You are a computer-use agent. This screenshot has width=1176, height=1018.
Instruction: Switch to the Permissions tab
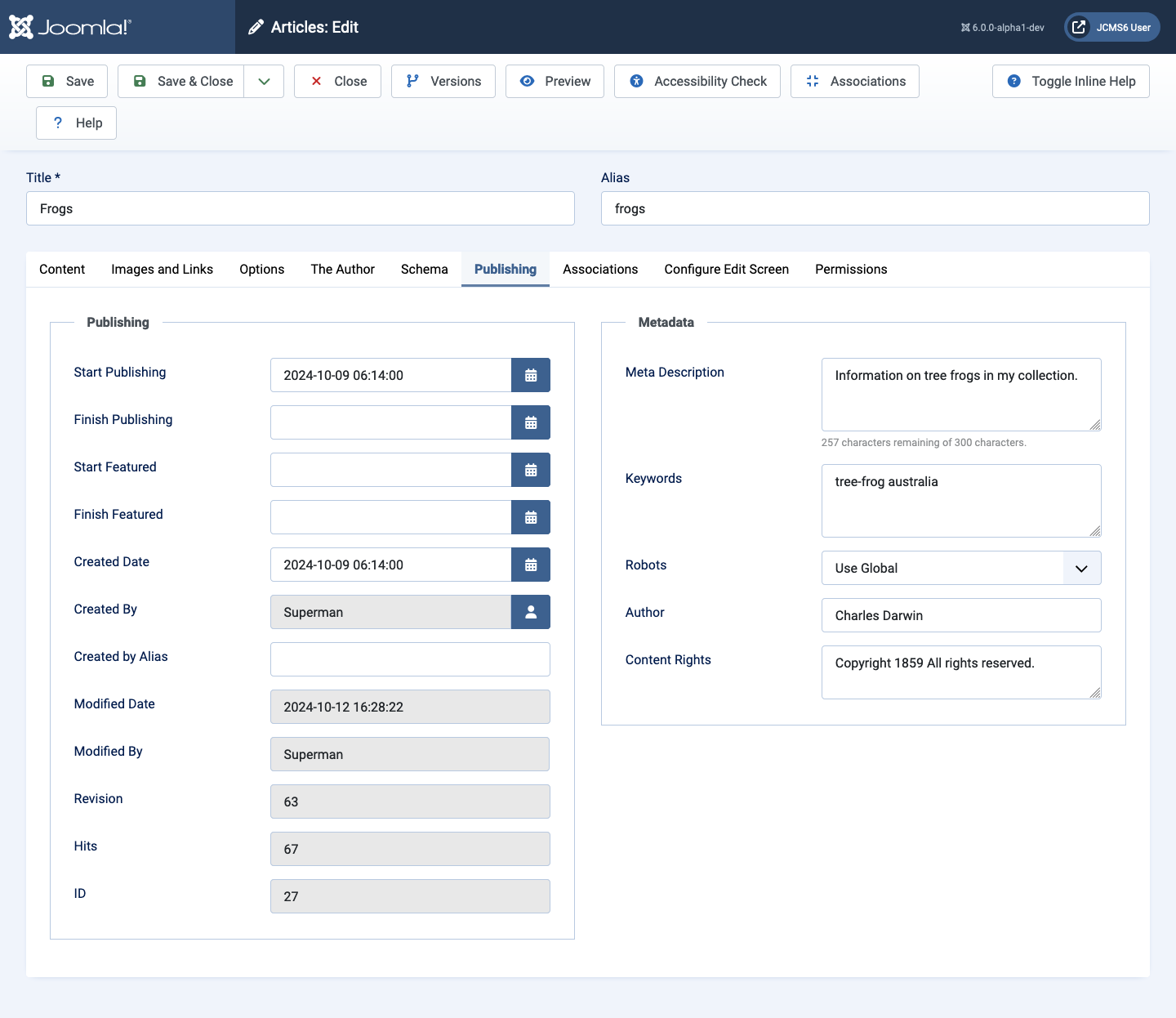[851, 269]
